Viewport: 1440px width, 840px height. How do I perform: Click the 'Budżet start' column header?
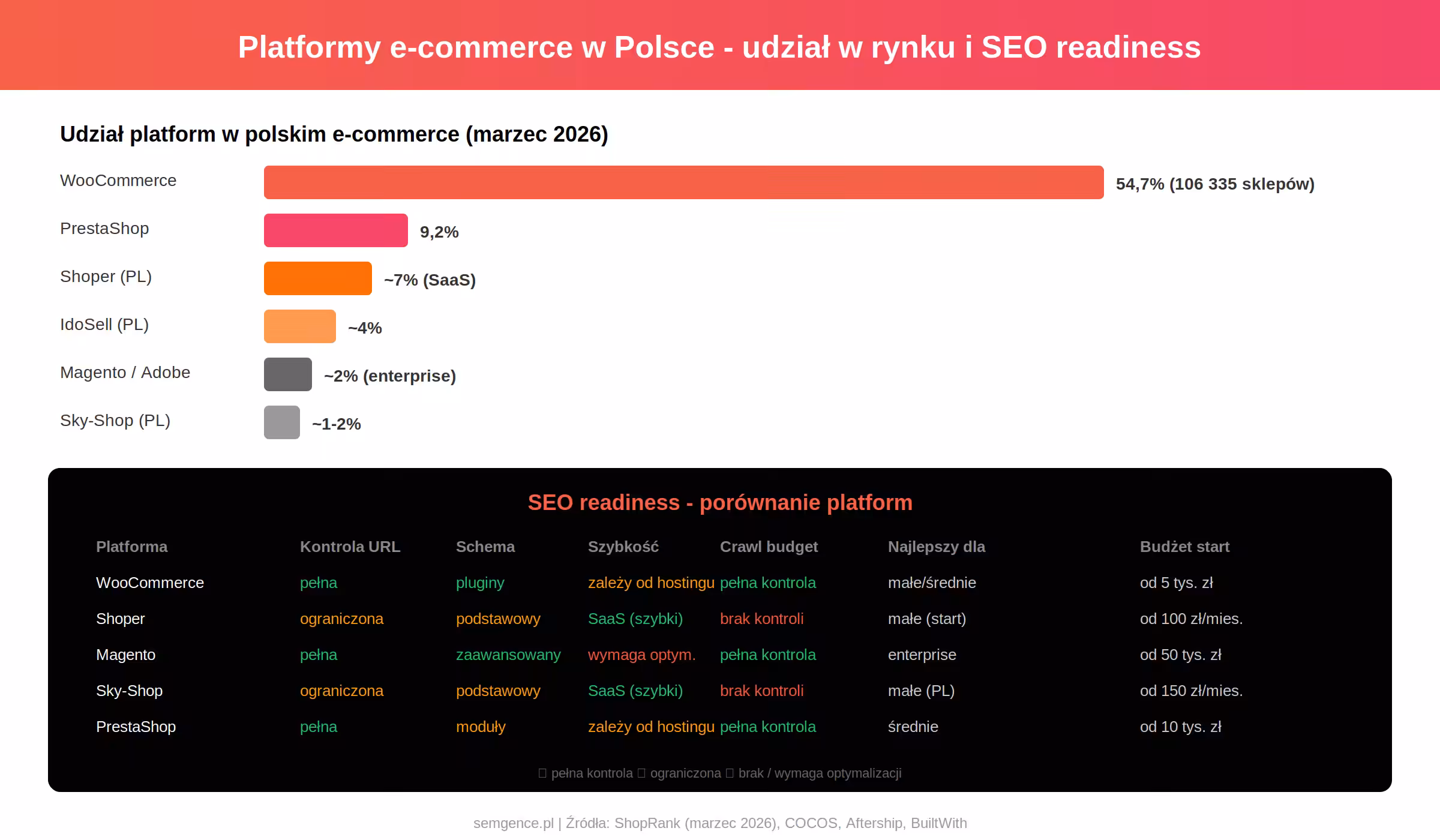[1184, 547]
